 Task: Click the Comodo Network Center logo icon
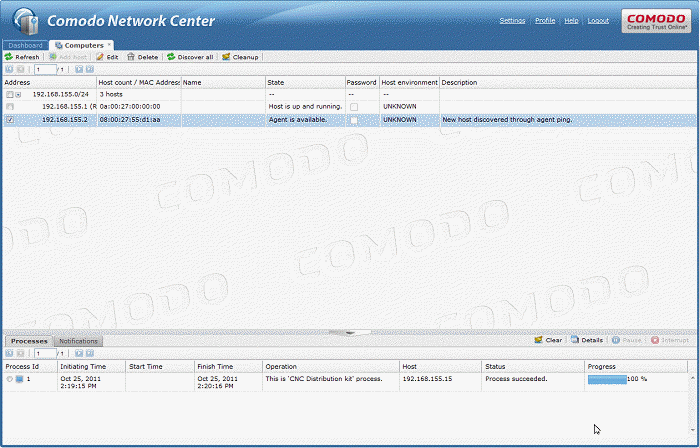(26, 21)
